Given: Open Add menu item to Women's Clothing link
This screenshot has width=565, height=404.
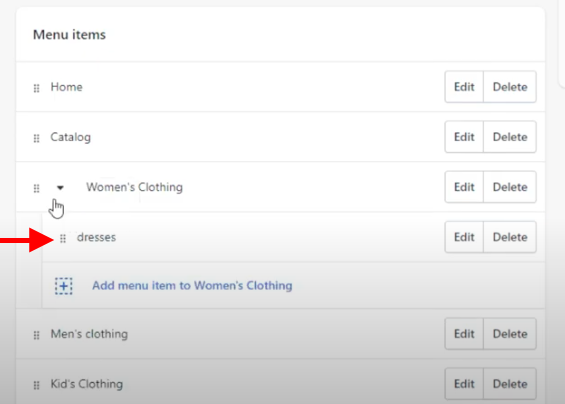Looking at the screenshot, I should tap(192, 285).
